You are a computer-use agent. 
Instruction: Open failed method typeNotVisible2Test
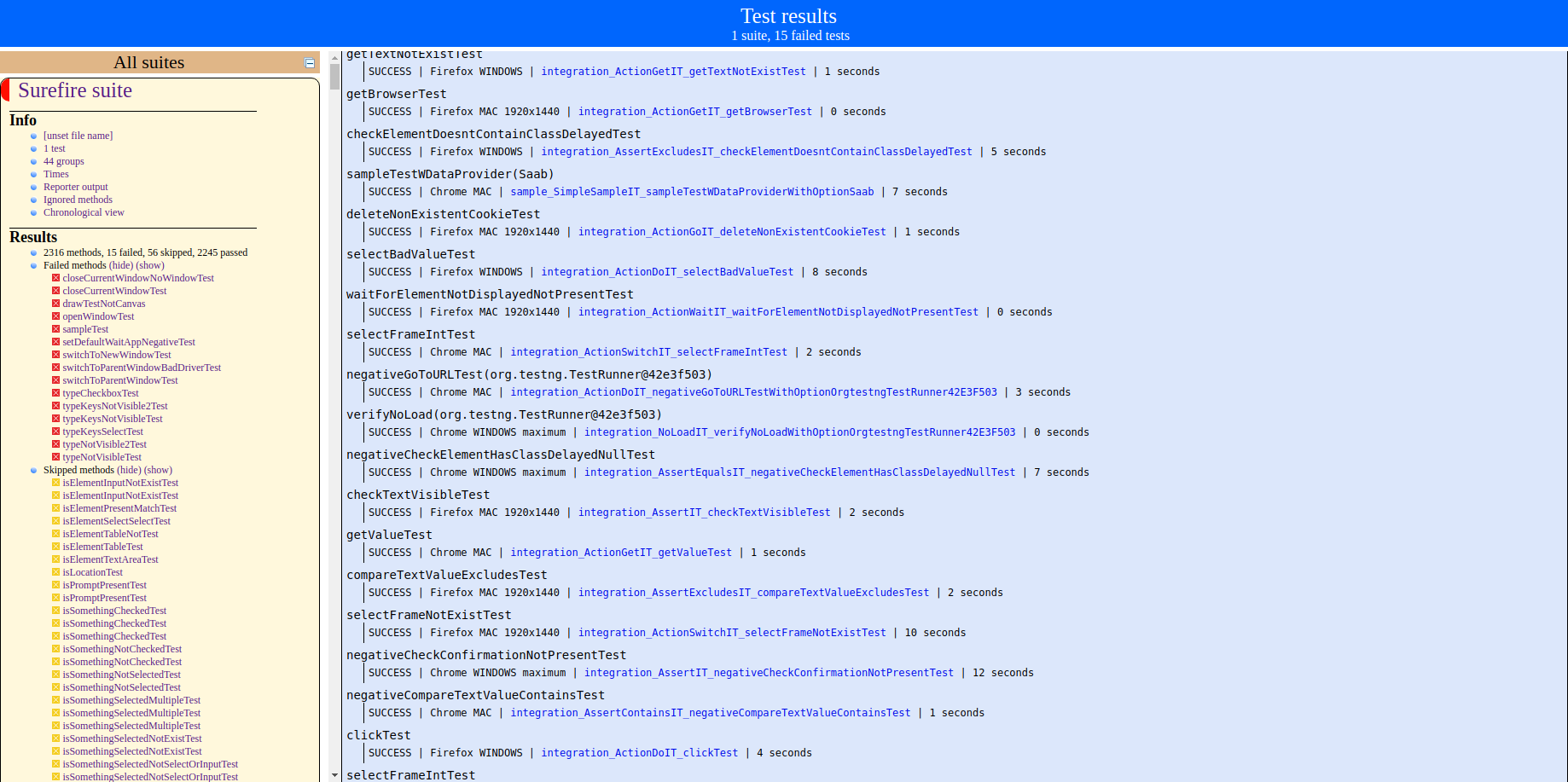(x=104, y=444)
